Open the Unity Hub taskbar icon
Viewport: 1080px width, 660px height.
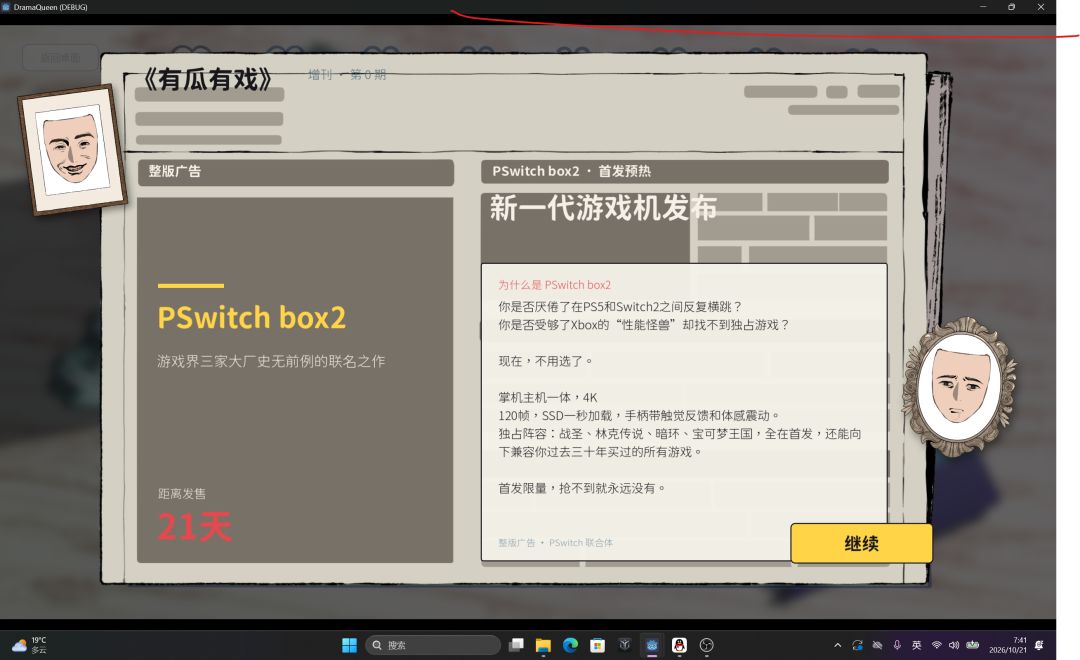[625, 645]
